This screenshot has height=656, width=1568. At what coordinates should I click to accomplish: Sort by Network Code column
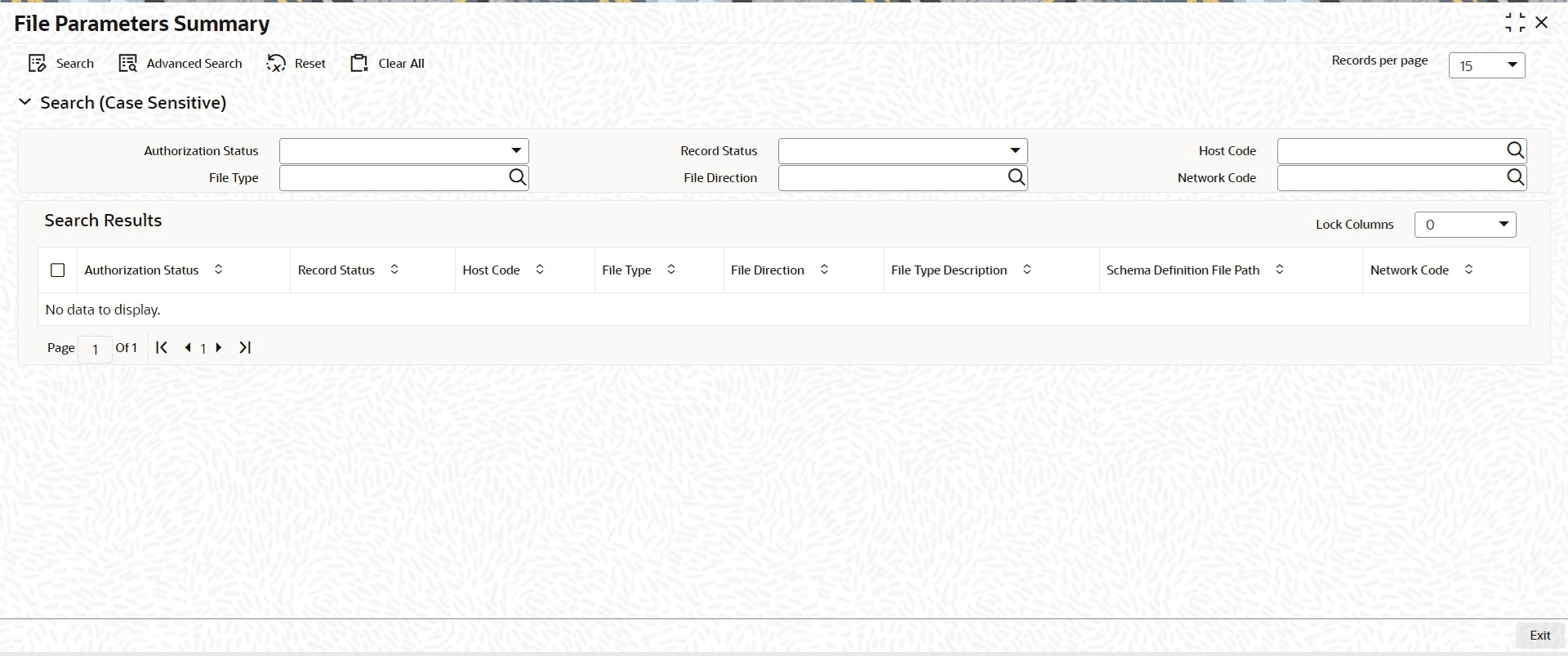coord(1469,270)
